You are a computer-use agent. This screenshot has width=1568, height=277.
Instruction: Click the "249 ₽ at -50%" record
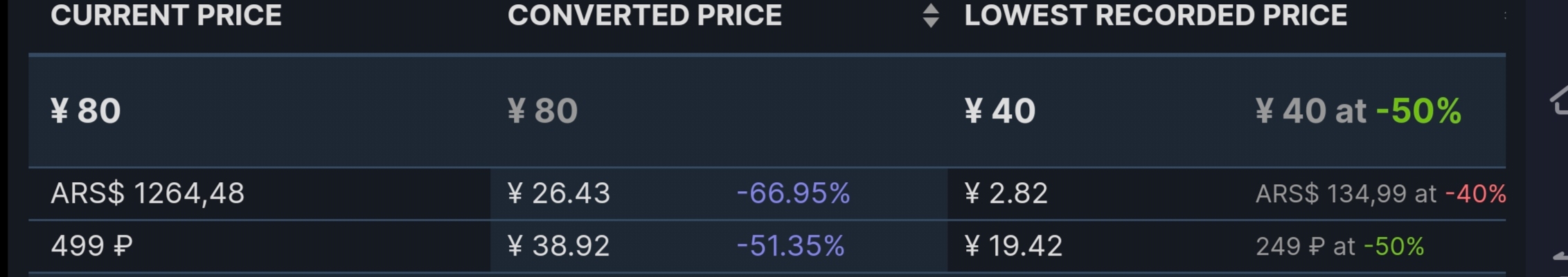[x=1339, y=247]
